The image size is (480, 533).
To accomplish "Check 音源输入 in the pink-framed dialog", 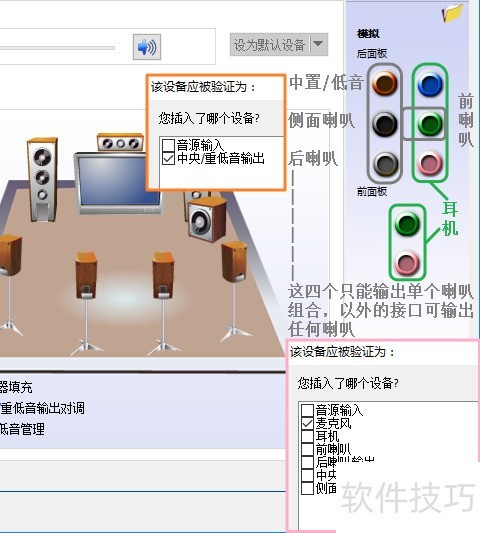I will pos(307,410).
